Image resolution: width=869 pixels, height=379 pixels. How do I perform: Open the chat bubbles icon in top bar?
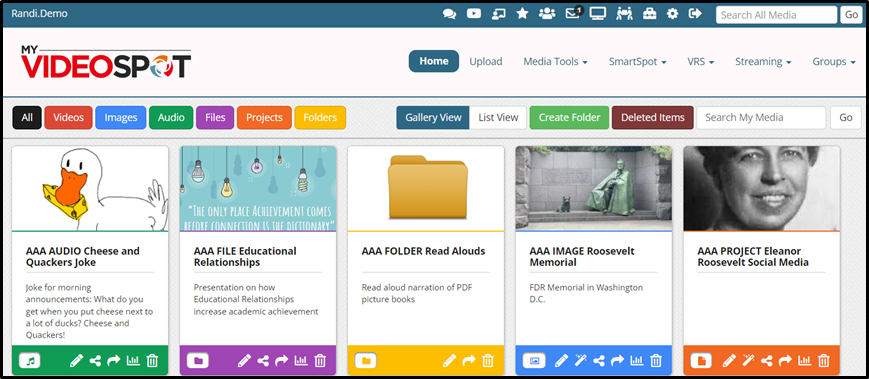pos(449,14)
